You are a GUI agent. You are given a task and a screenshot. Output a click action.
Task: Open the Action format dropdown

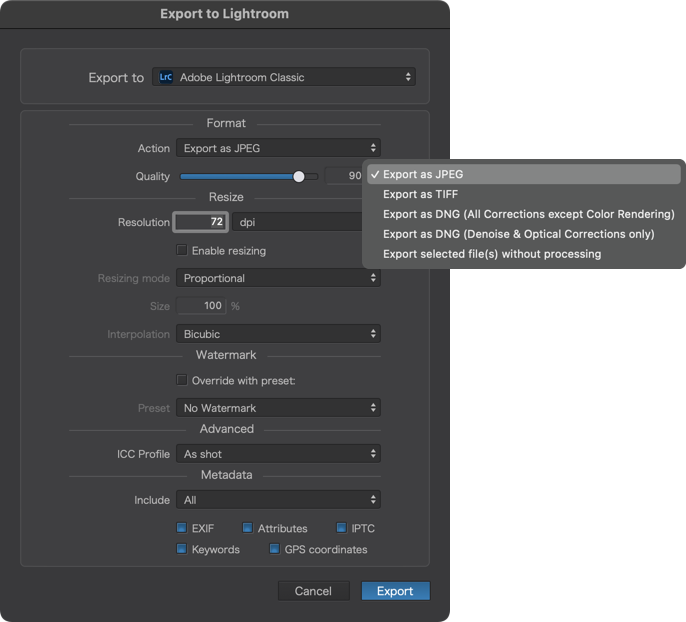pos(278,148)
